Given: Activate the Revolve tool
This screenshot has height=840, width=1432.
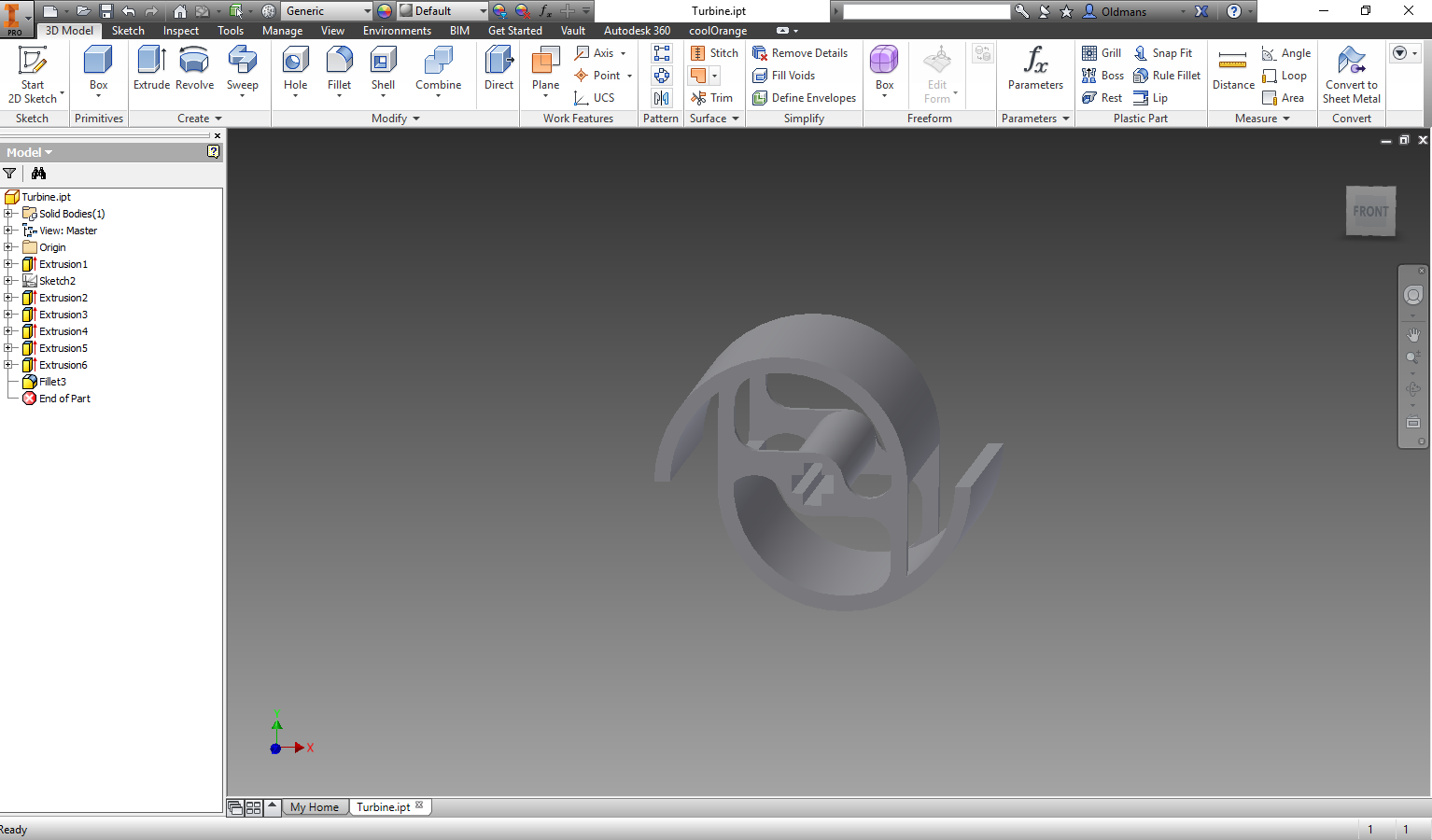Looking at the screenshot, I should 194,68.
